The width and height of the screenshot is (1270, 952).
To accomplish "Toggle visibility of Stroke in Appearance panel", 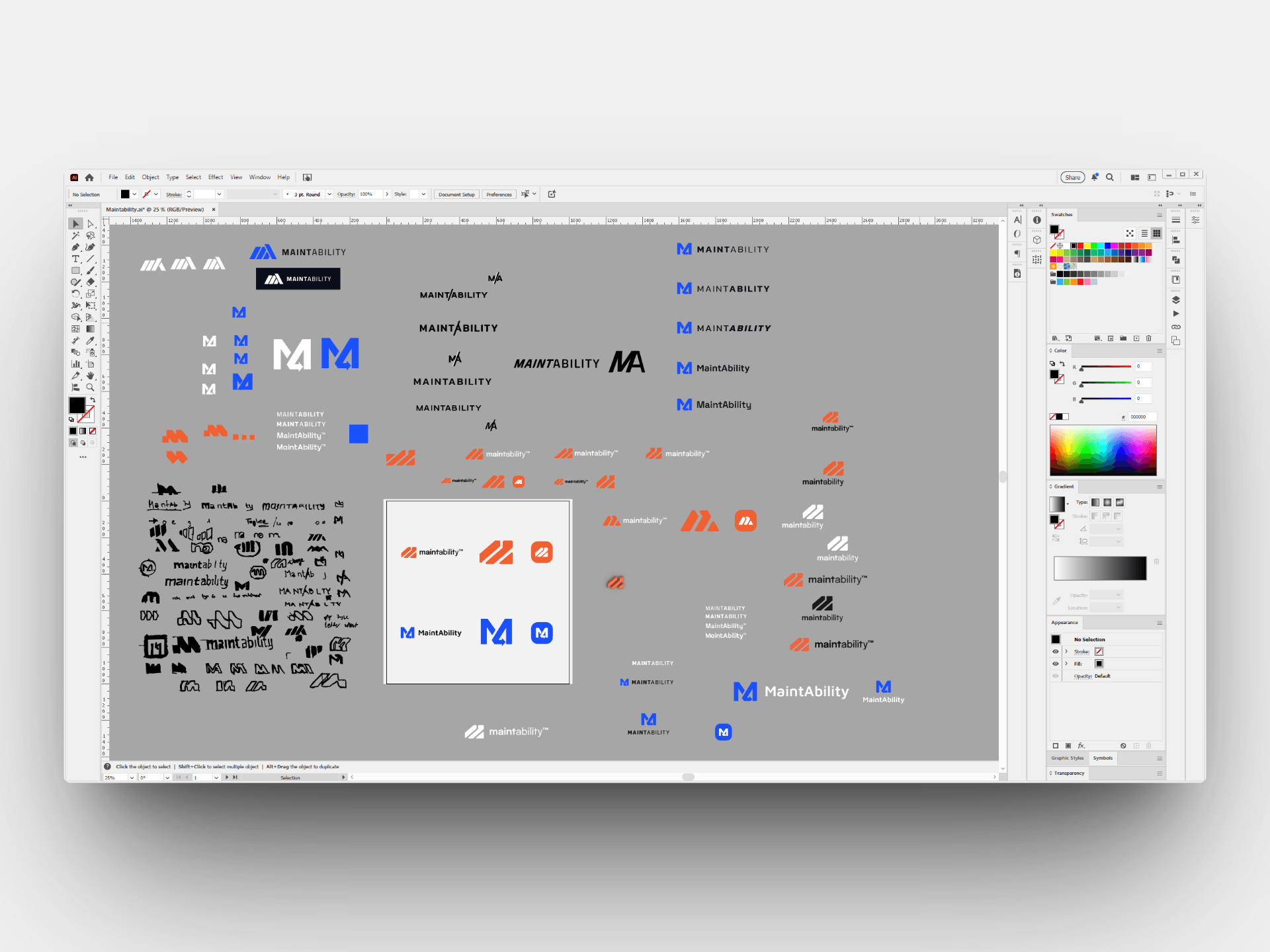I will pos(1056,652).
